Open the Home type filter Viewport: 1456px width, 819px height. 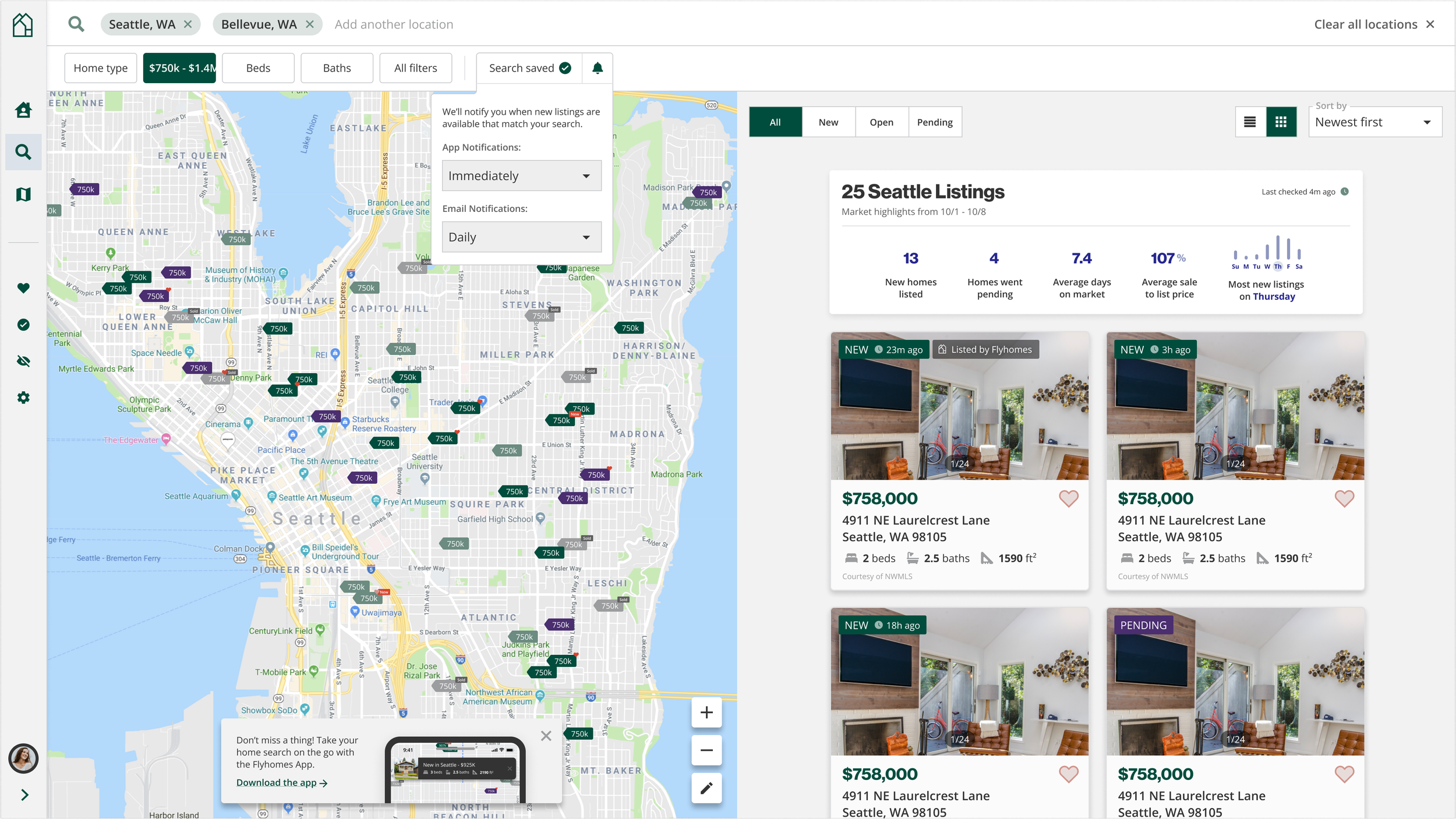[x=101, y=68]
